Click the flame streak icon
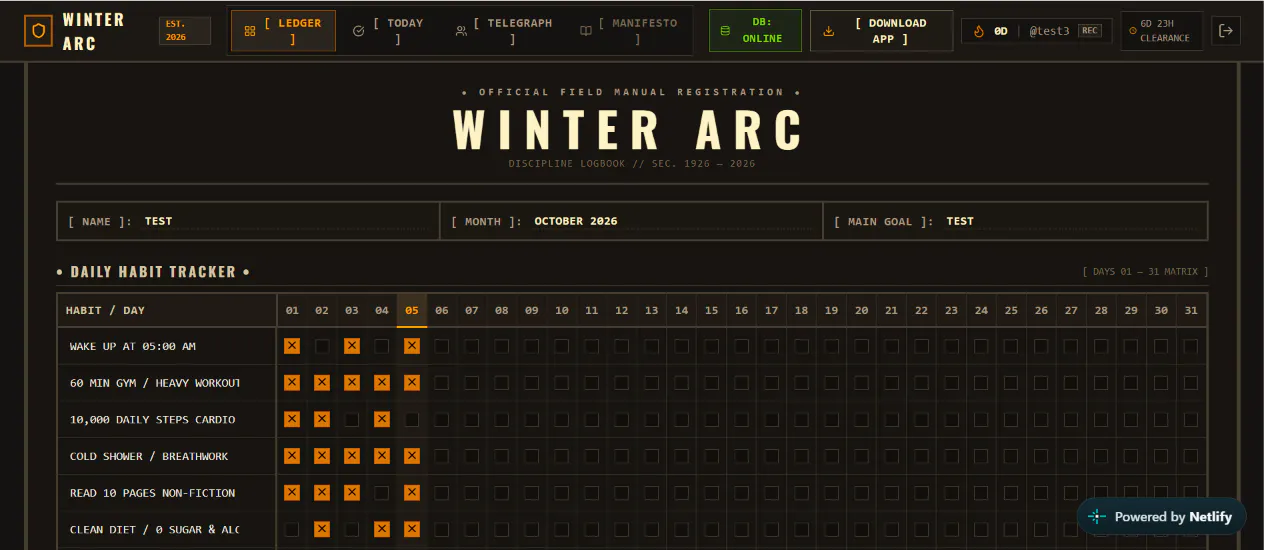The width and height of the screenshot is (1264, 550). coord(979,31)
